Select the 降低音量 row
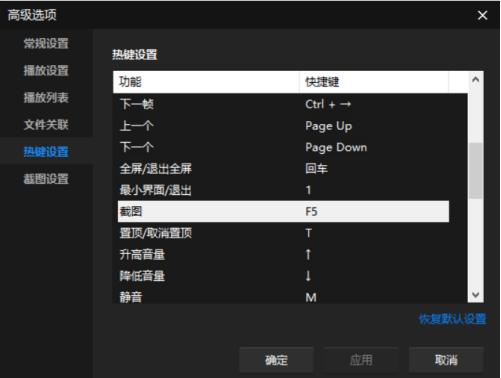Image resolution: width=501 pixels, height=378 pixels. 283,276
